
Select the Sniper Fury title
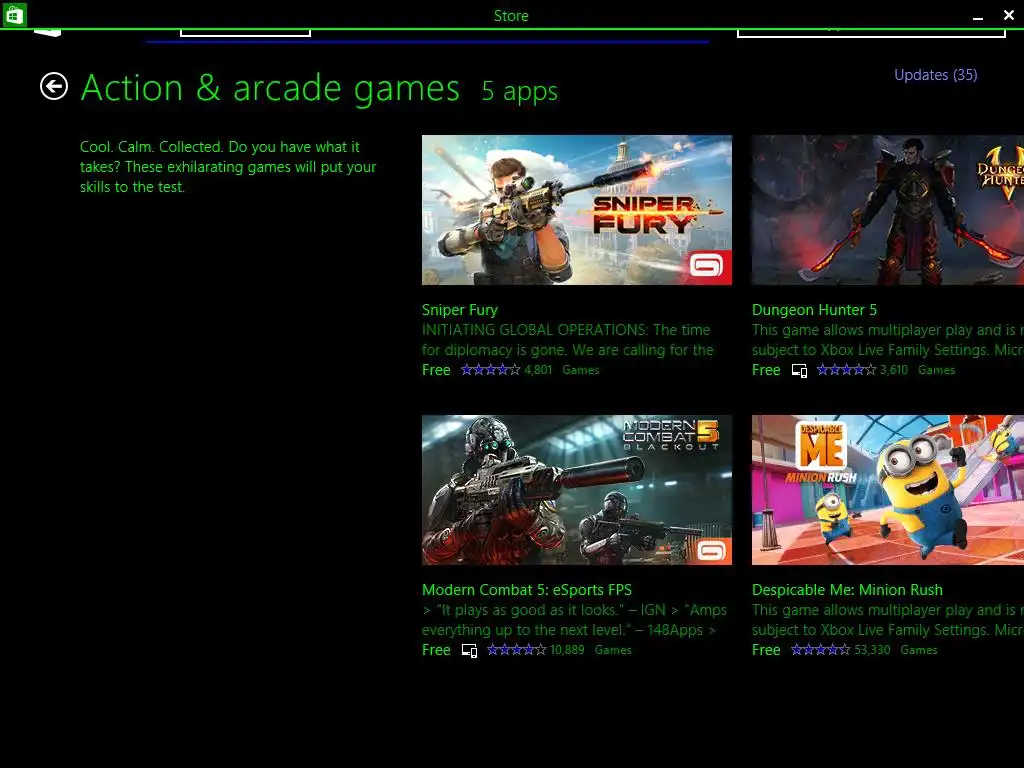pyautogui.click(x=460, y=310)
